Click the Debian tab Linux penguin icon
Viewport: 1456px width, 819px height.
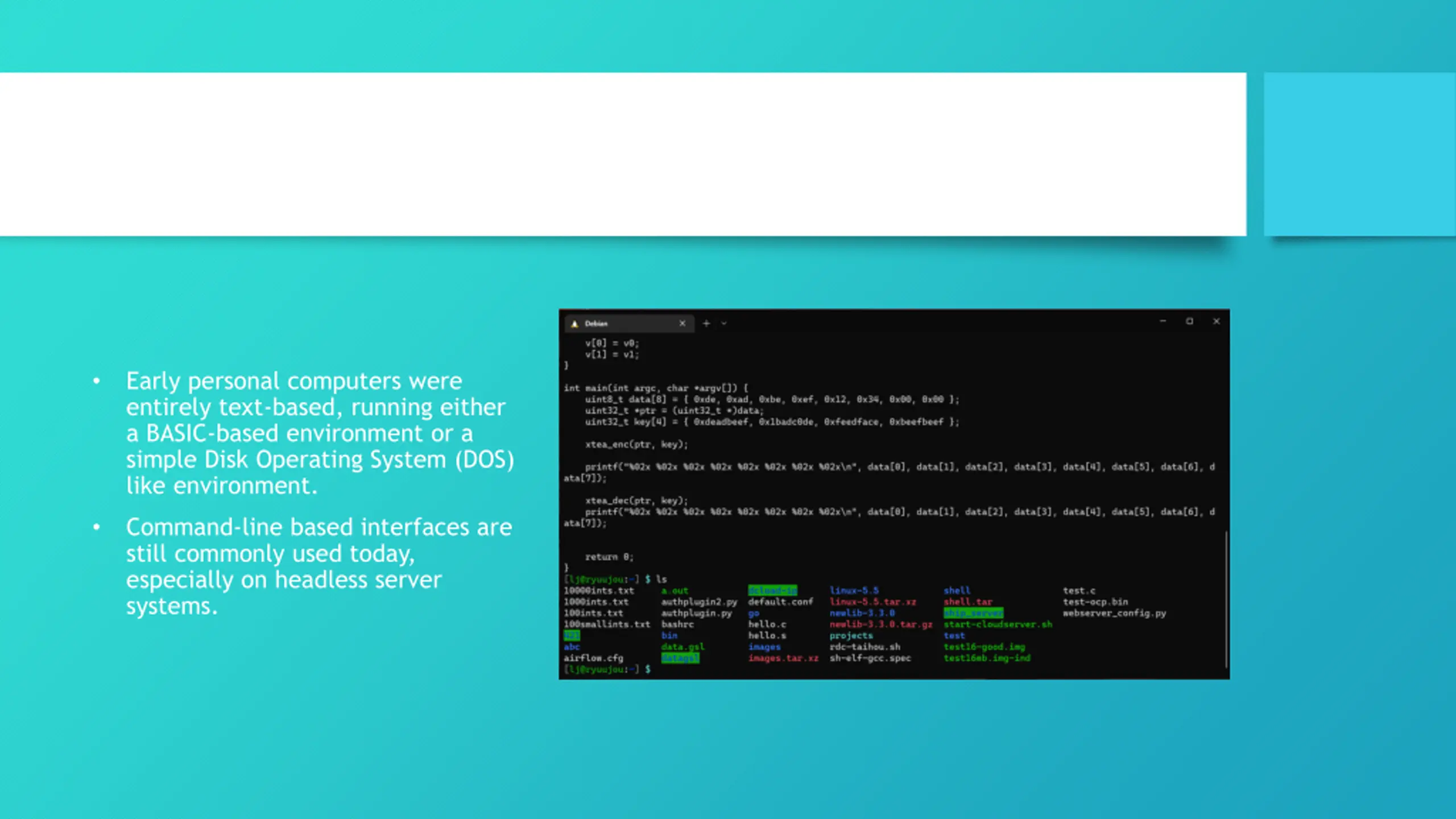click(x=574, y=324)
